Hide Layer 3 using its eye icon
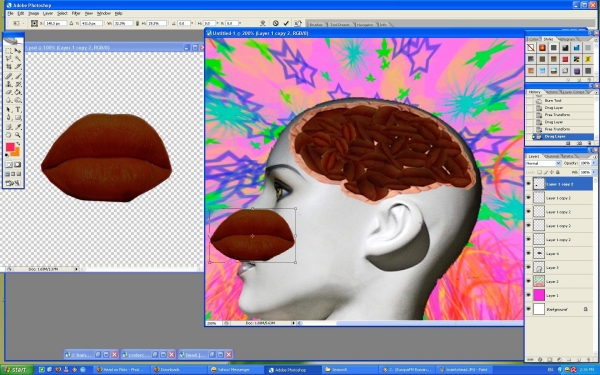Viewport: 600px width, 375px height. pyautogui.click(x=528, y=267)
